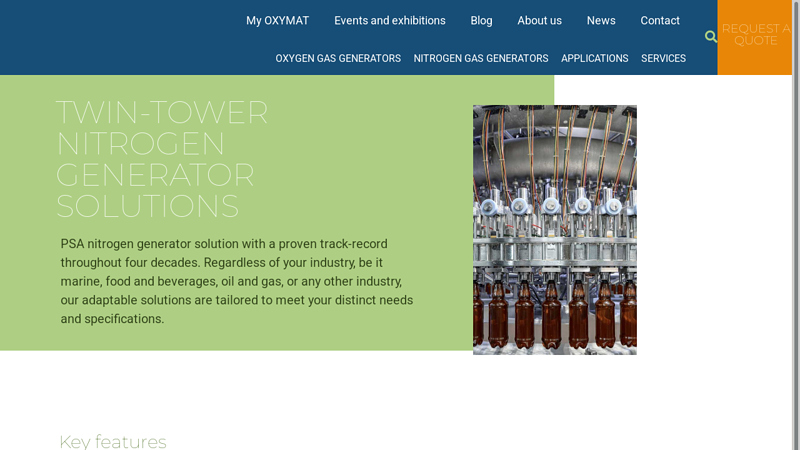Click the PSA nitrogen generator description paragraph

(237, 281)
